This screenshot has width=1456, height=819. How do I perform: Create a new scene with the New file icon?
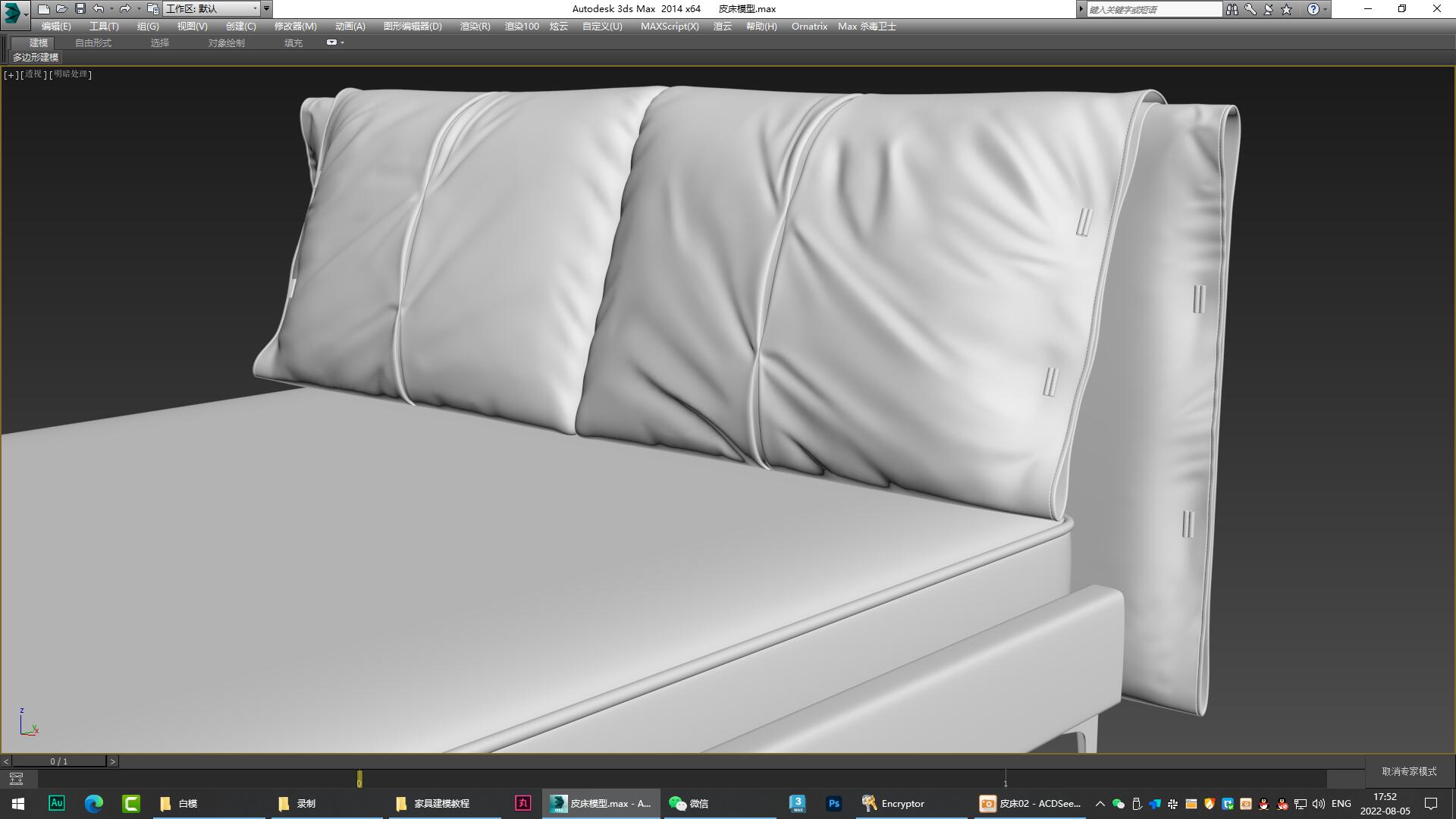tap(45, 8)
